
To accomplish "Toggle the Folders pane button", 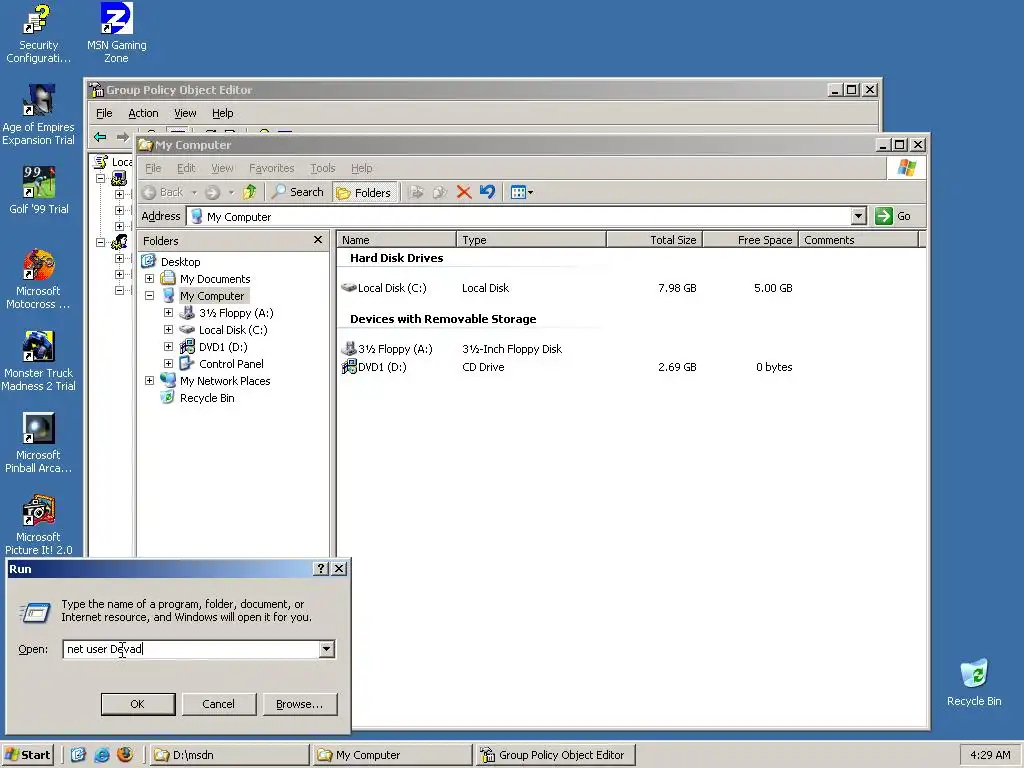I will [x=364, y=192].
